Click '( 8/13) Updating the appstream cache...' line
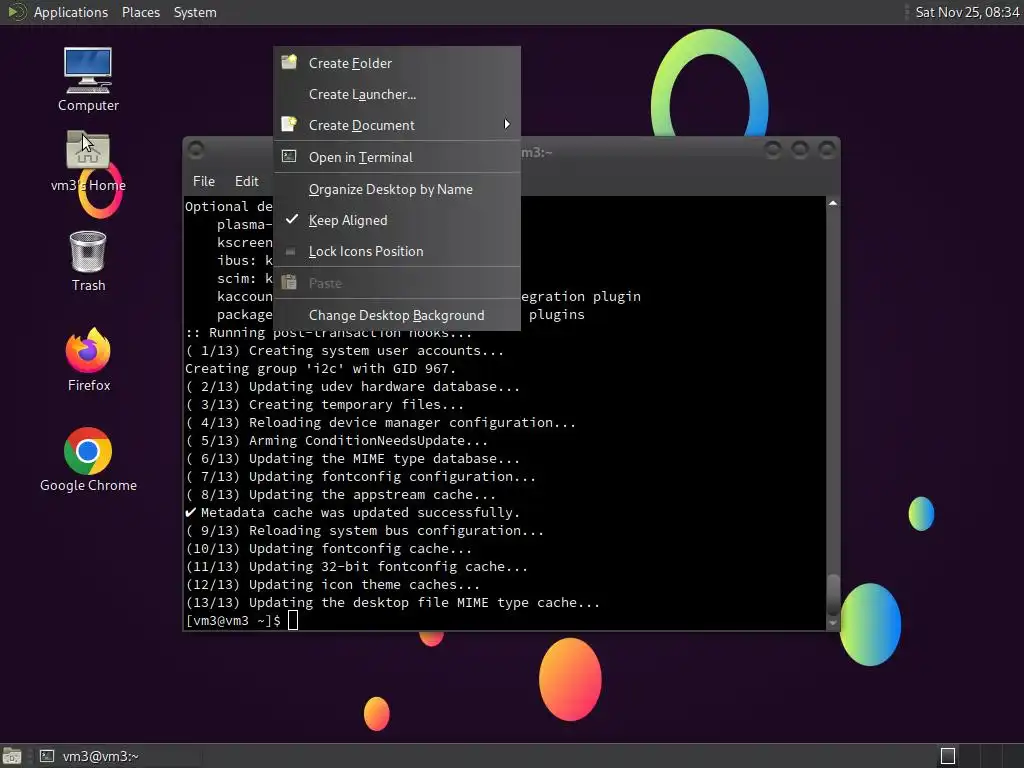Screen dimensions: 1024x768 click(x=340, y=494)
